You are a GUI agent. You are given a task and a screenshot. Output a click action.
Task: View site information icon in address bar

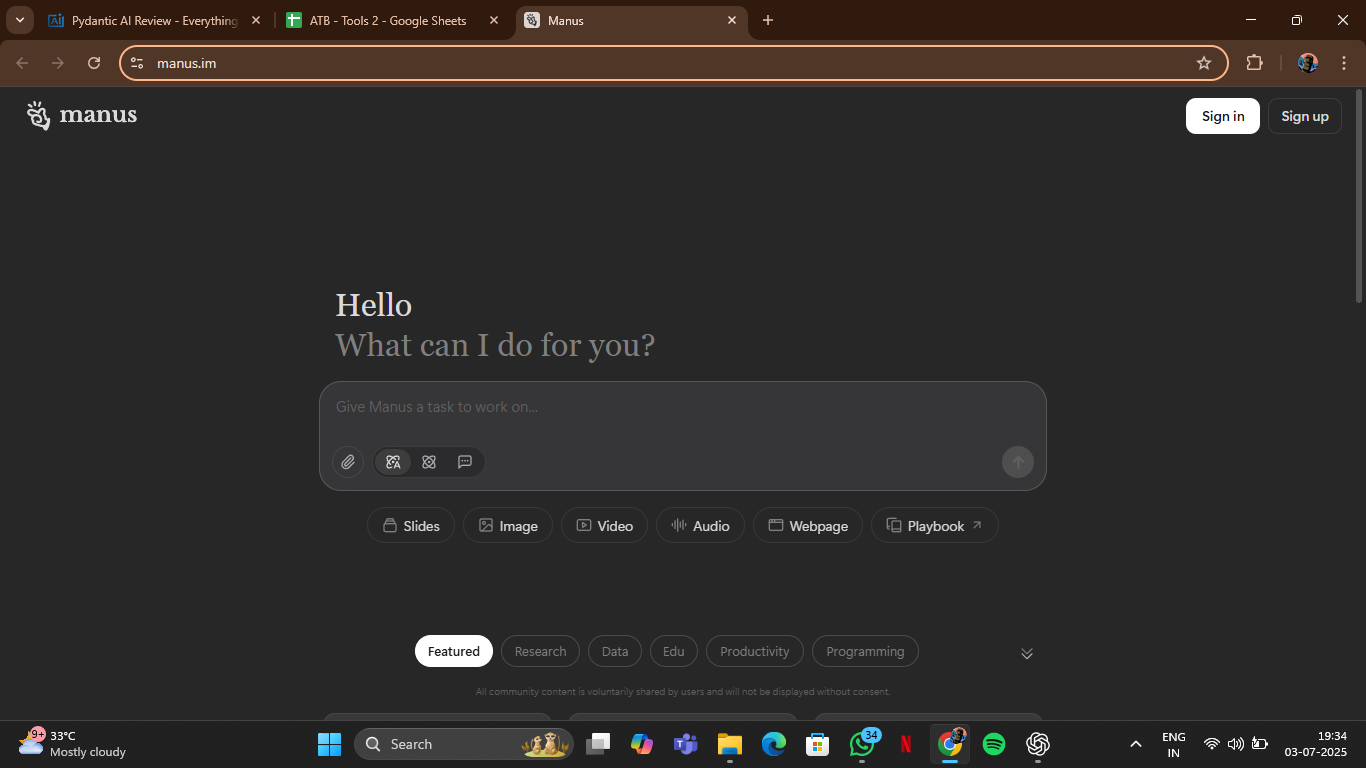[137, 63]
